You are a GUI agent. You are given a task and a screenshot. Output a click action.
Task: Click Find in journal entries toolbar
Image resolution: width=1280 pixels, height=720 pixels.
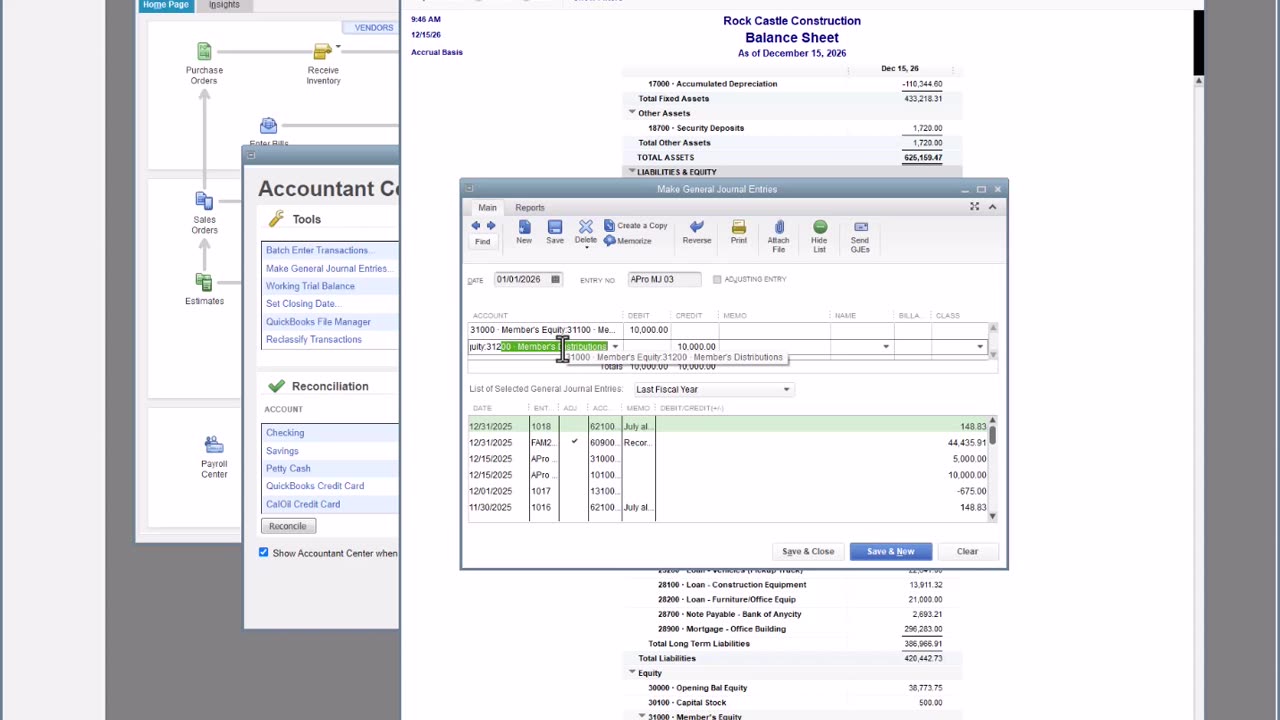click(x=482, y=241)
